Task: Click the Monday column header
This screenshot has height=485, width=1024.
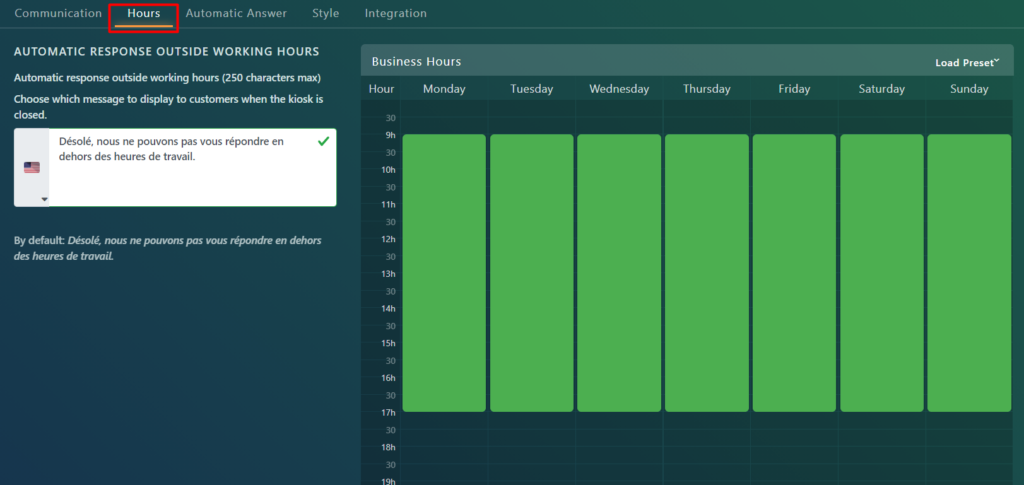Action: coord(444,89)
